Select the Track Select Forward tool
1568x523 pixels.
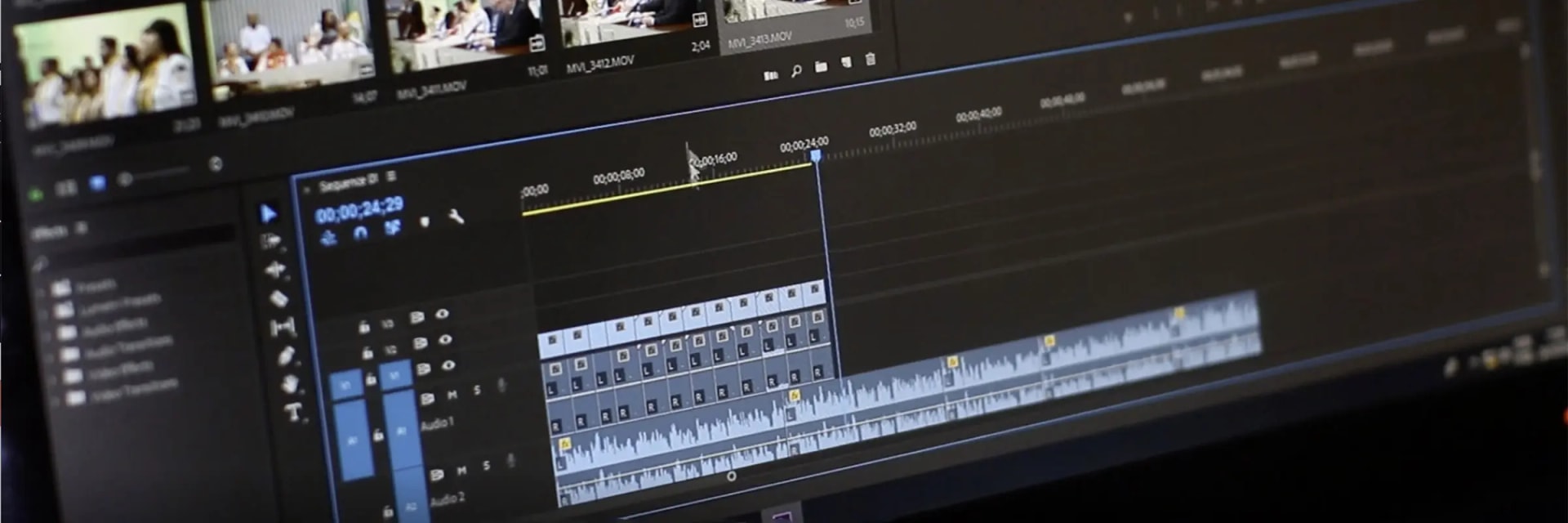click(270, 241)
